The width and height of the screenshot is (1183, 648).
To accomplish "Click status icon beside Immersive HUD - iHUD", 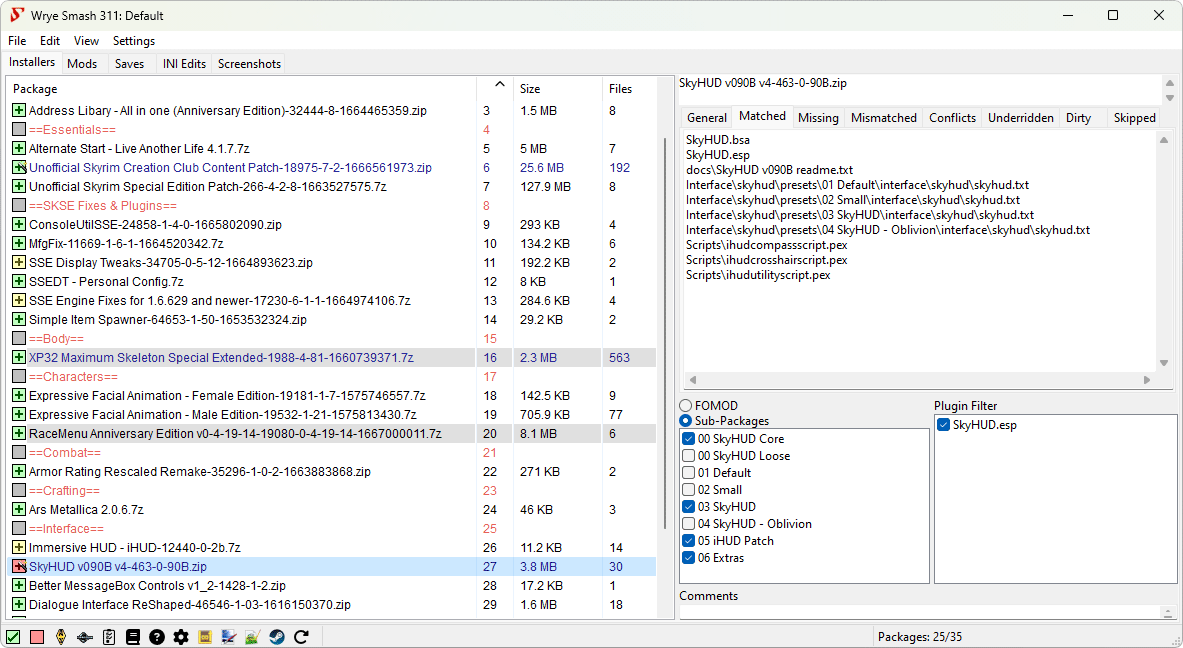I will point(20,548).
